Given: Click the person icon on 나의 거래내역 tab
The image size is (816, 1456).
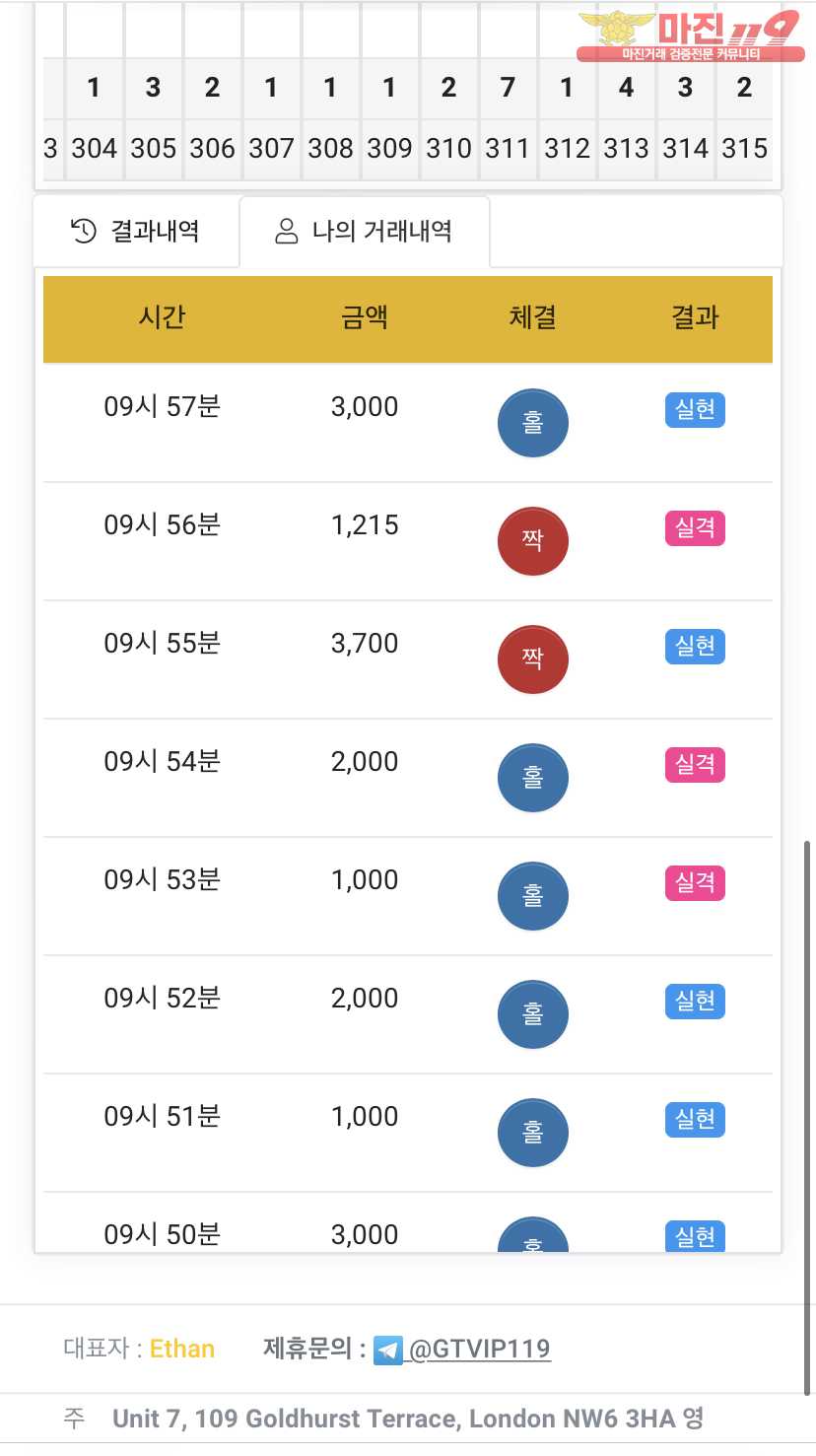Looking at the screenshot, I should [287, 232].
